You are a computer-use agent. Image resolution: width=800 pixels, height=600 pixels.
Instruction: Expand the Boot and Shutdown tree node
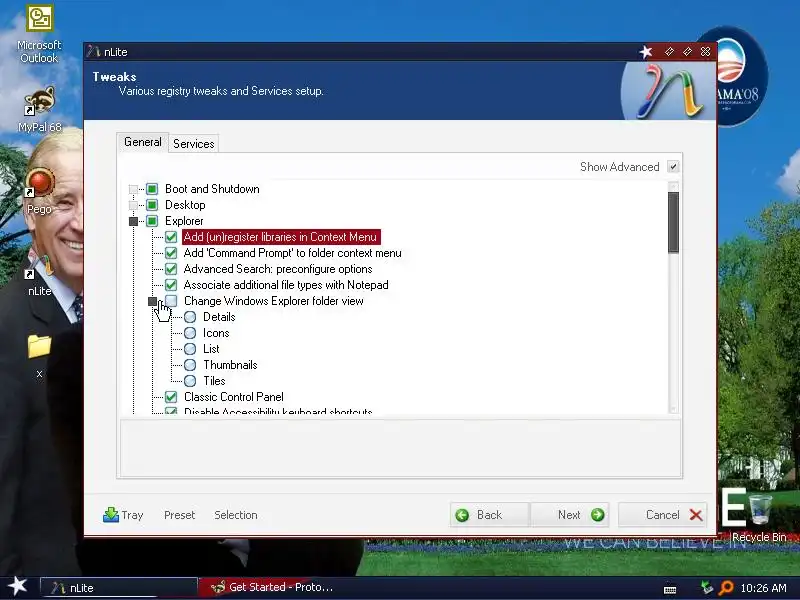(133, 189)
